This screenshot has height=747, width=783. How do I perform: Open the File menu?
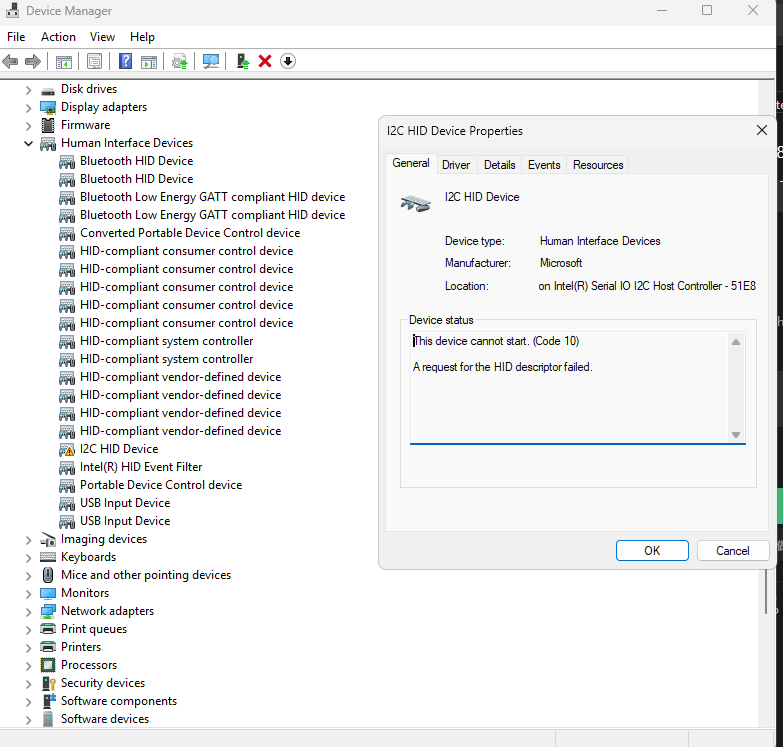tap(16, 37)
